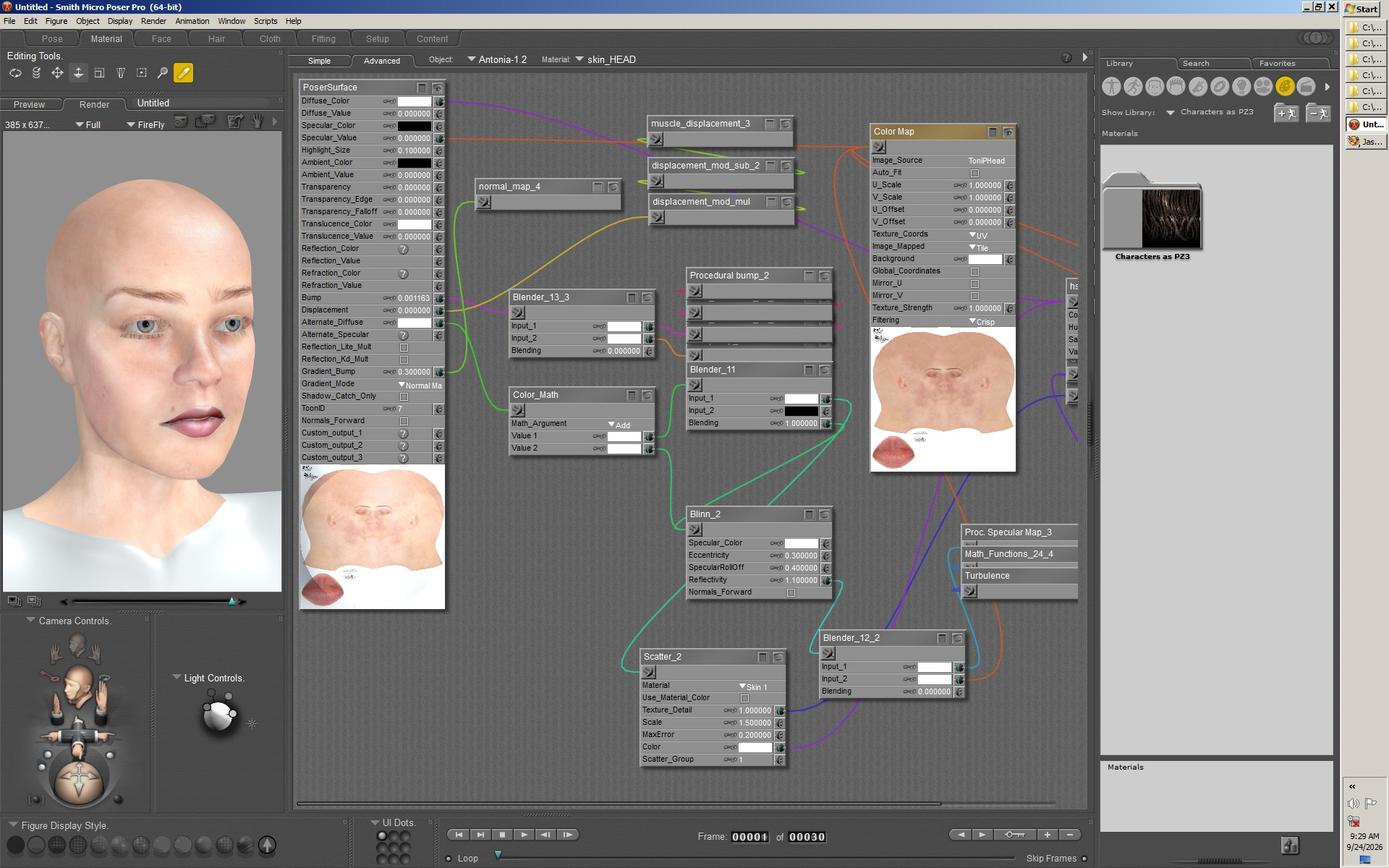The width and height of the screenshot is (1389, 868).
Task: Select the Translate/Pull editing tool
Action: tap(57, 73)
